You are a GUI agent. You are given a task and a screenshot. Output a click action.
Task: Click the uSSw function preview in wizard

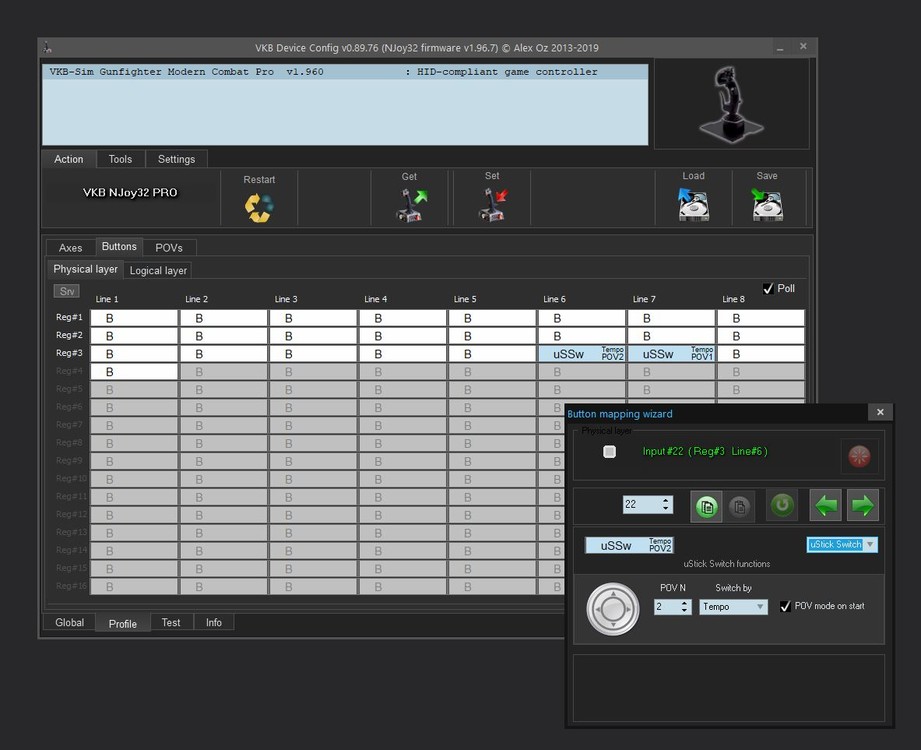tap(629, 545)
